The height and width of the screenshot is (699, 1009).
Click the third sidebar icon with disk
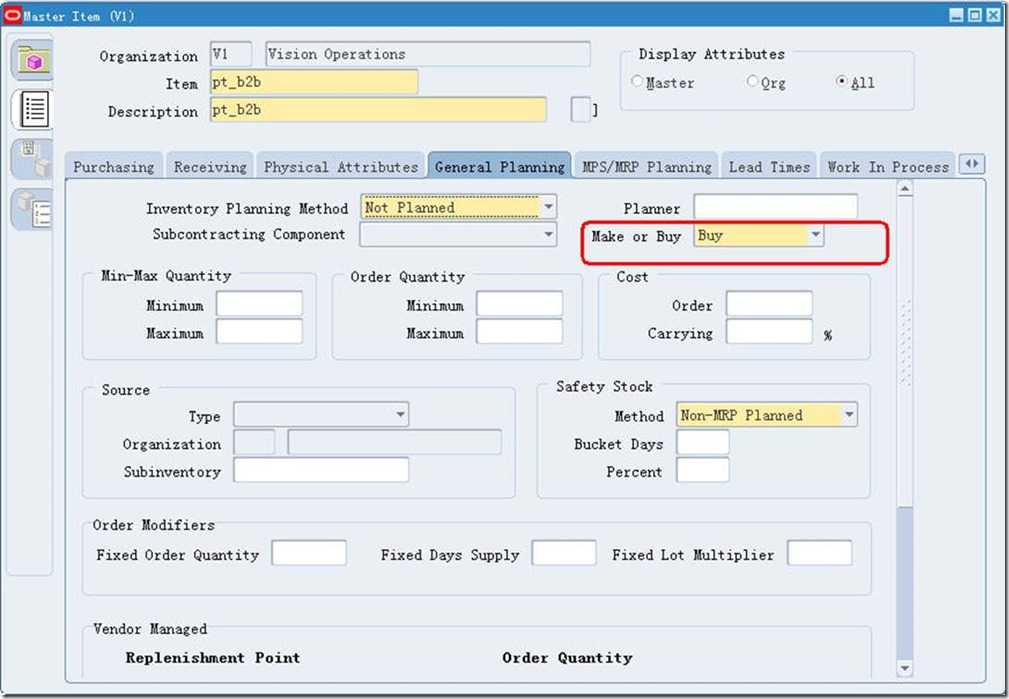point(33,158)
